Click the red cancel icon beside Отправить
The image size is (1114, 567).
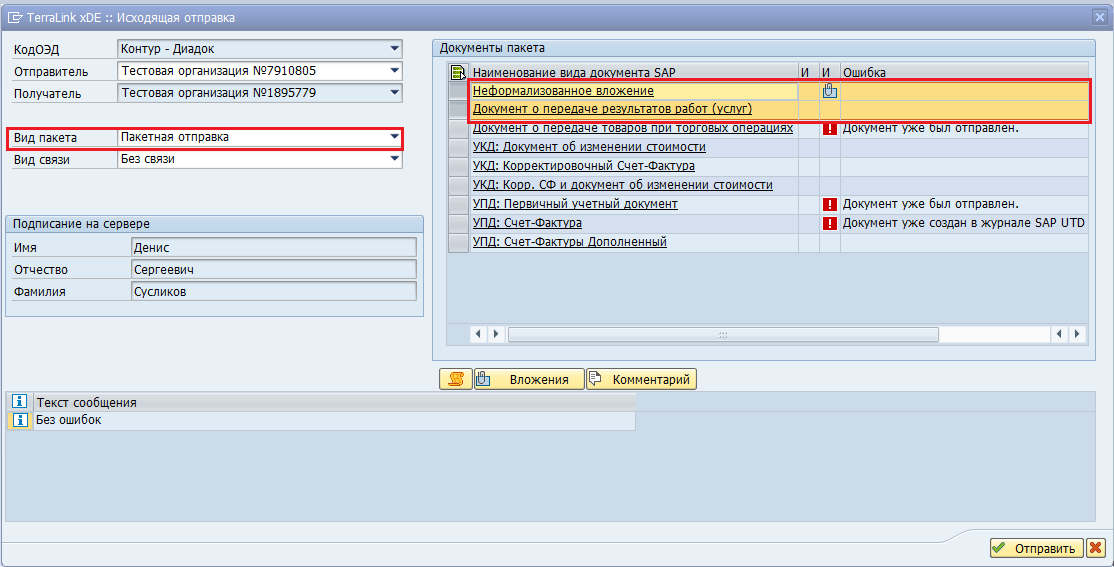coord(1096,548)
